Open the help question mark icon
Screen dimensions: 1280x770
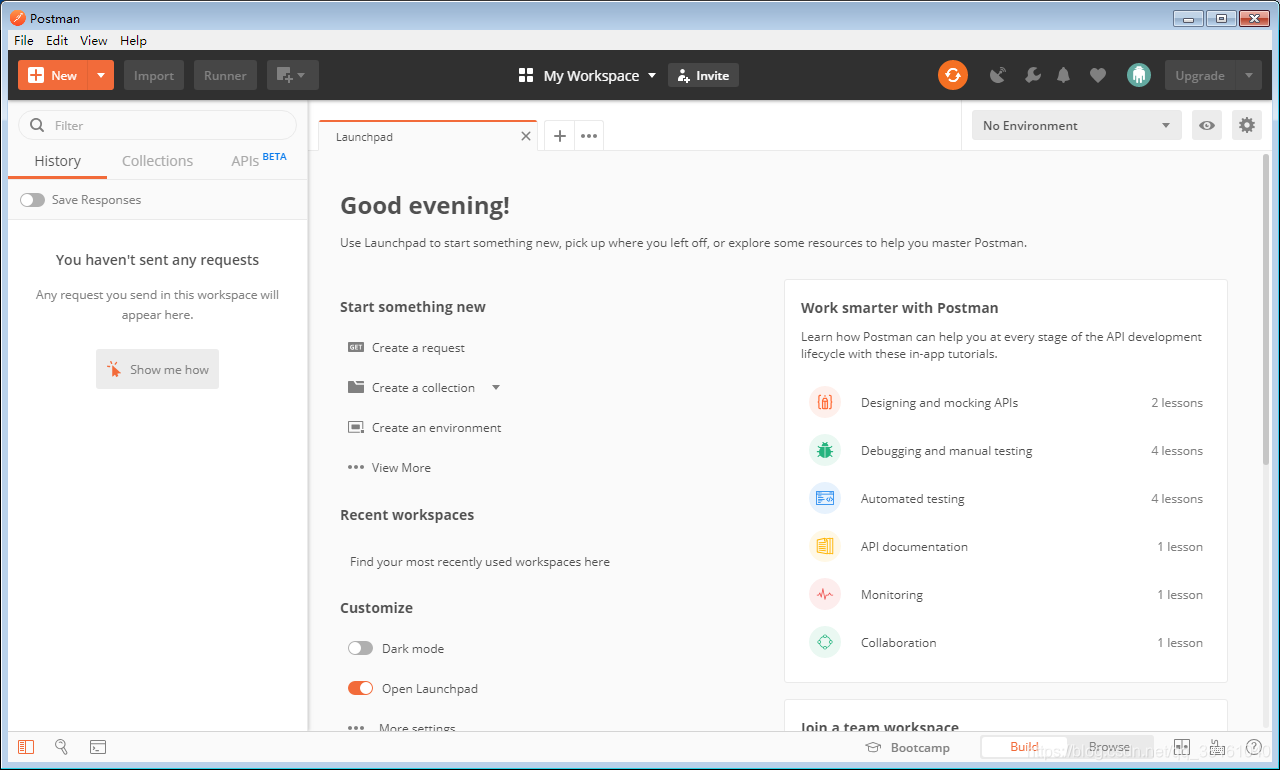coord(1252,747)
